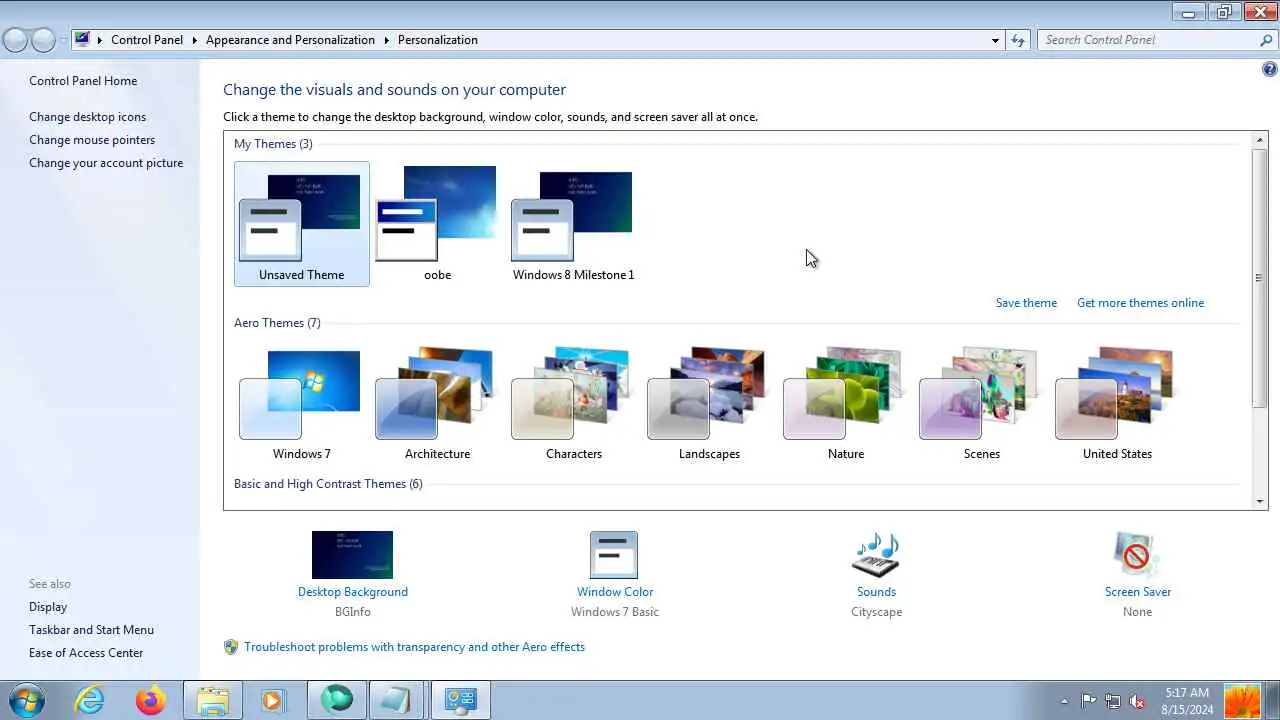Open the Start menu orb
1280x720 pixels.
(x=27, y=700)
